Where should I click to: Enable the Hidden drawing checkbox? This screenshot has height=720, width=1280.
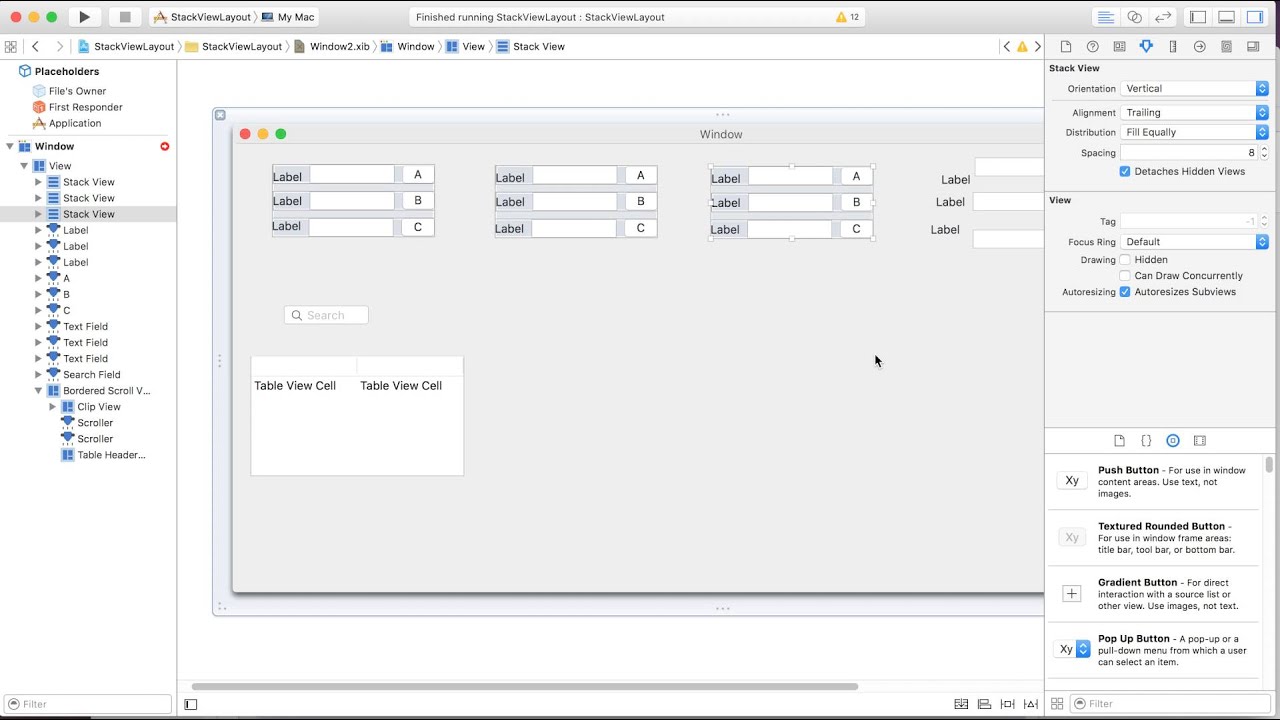(1125, 260)
